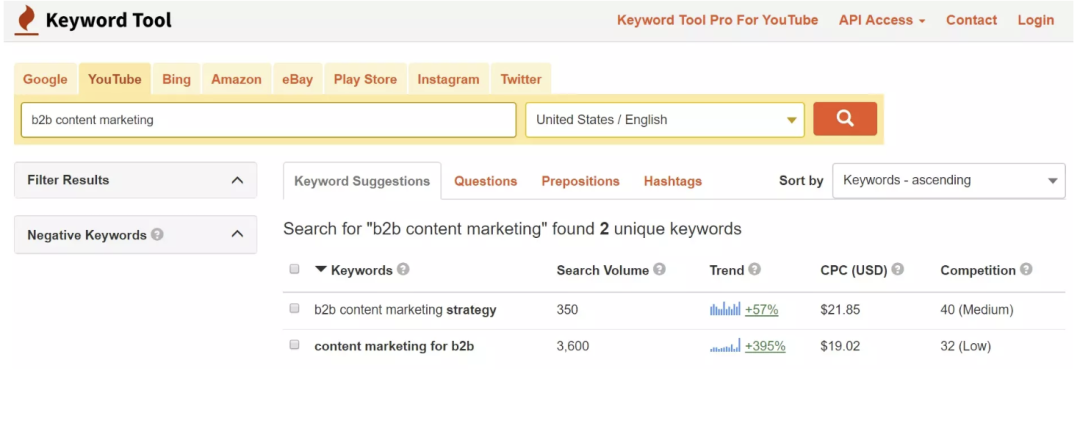Viewport: 1080px width, 429px height.
Task: Click keyword b2b content marketing strategy
Action: [x=405, y=310]
